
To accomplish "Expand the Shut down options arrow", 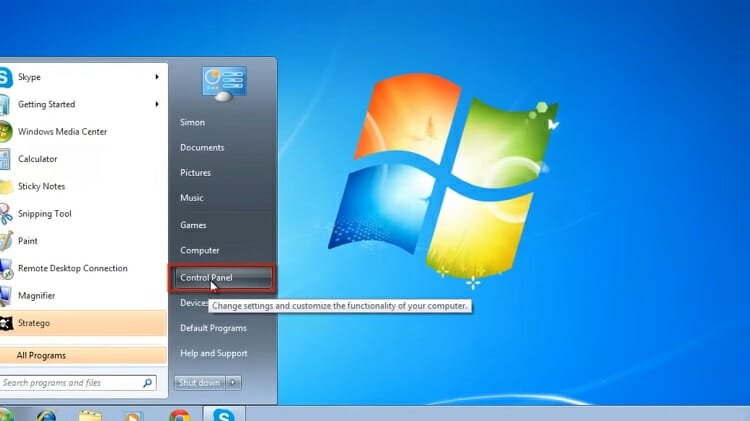I will pyautogui.click(x=233, y=383).
